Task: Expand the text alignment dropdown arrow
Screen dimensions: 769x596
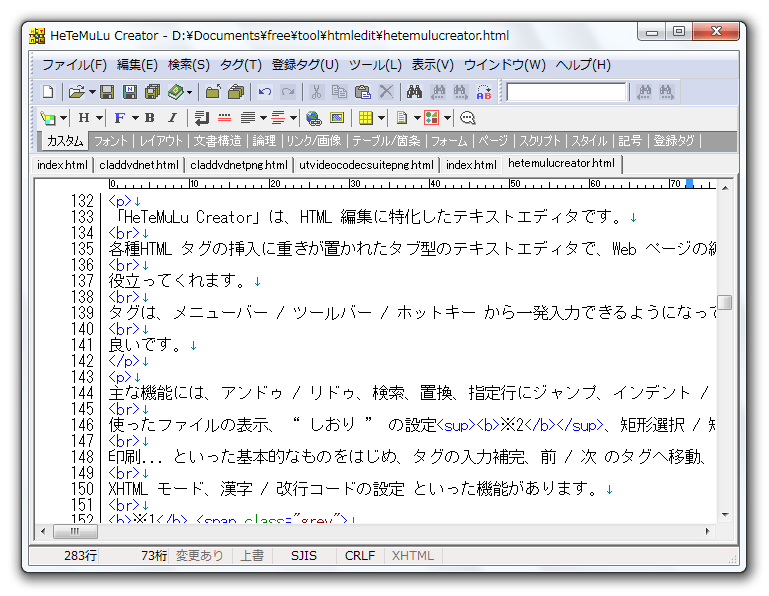Action: (x=263, y=118)
